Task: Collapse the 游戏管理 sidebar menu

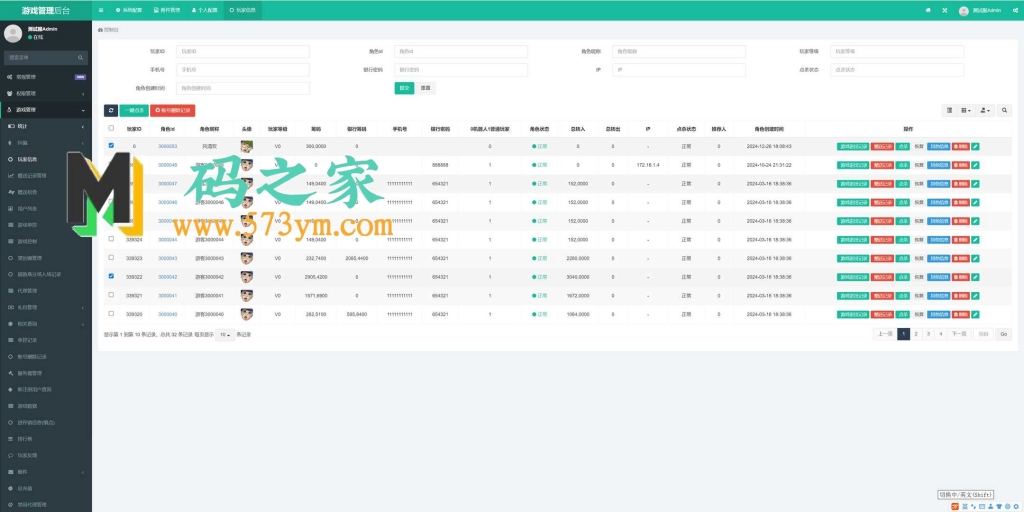Action: click(x=46, y=110)
